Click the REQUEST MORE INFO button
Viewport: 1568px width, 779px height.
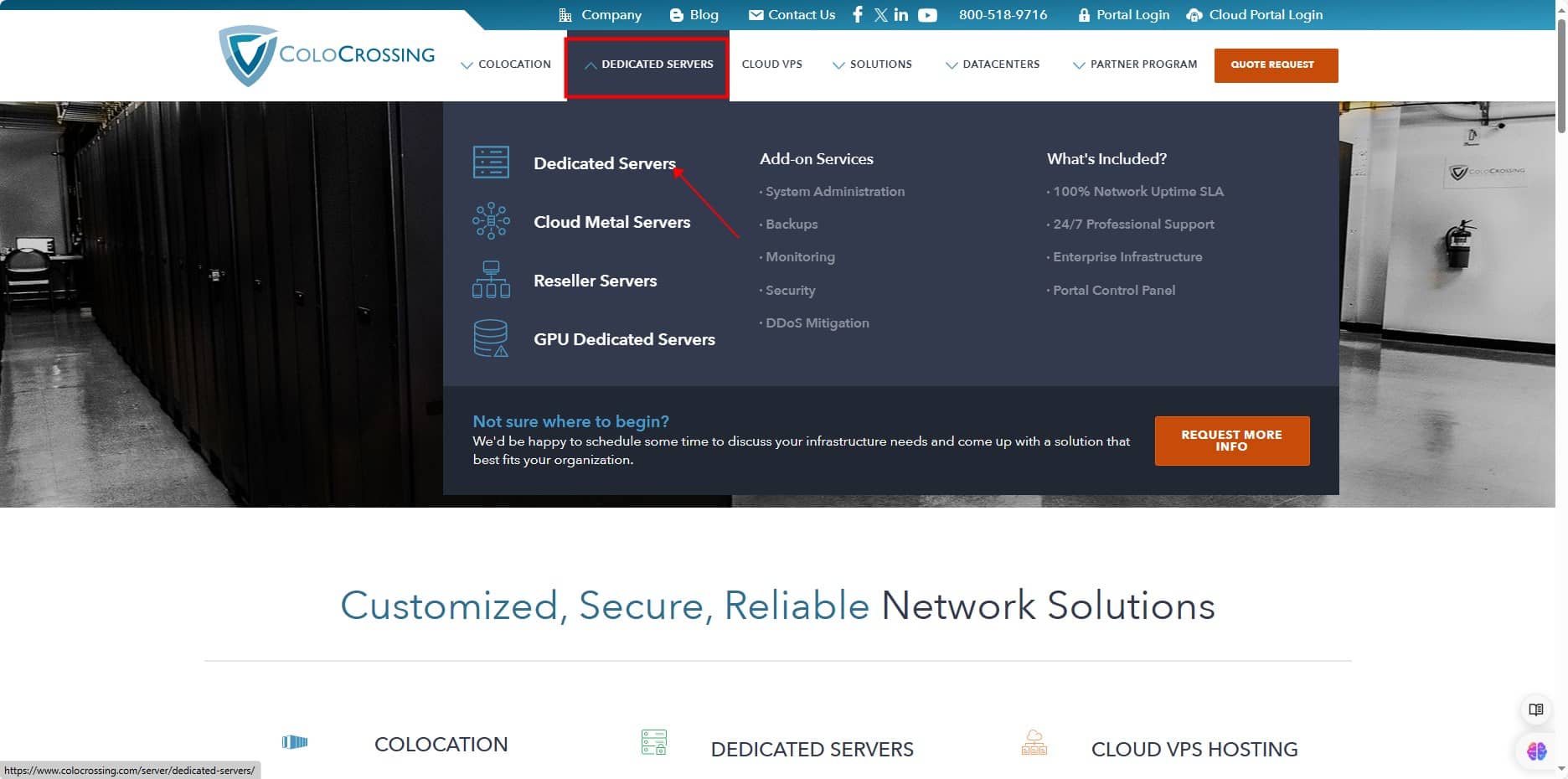1231,441
